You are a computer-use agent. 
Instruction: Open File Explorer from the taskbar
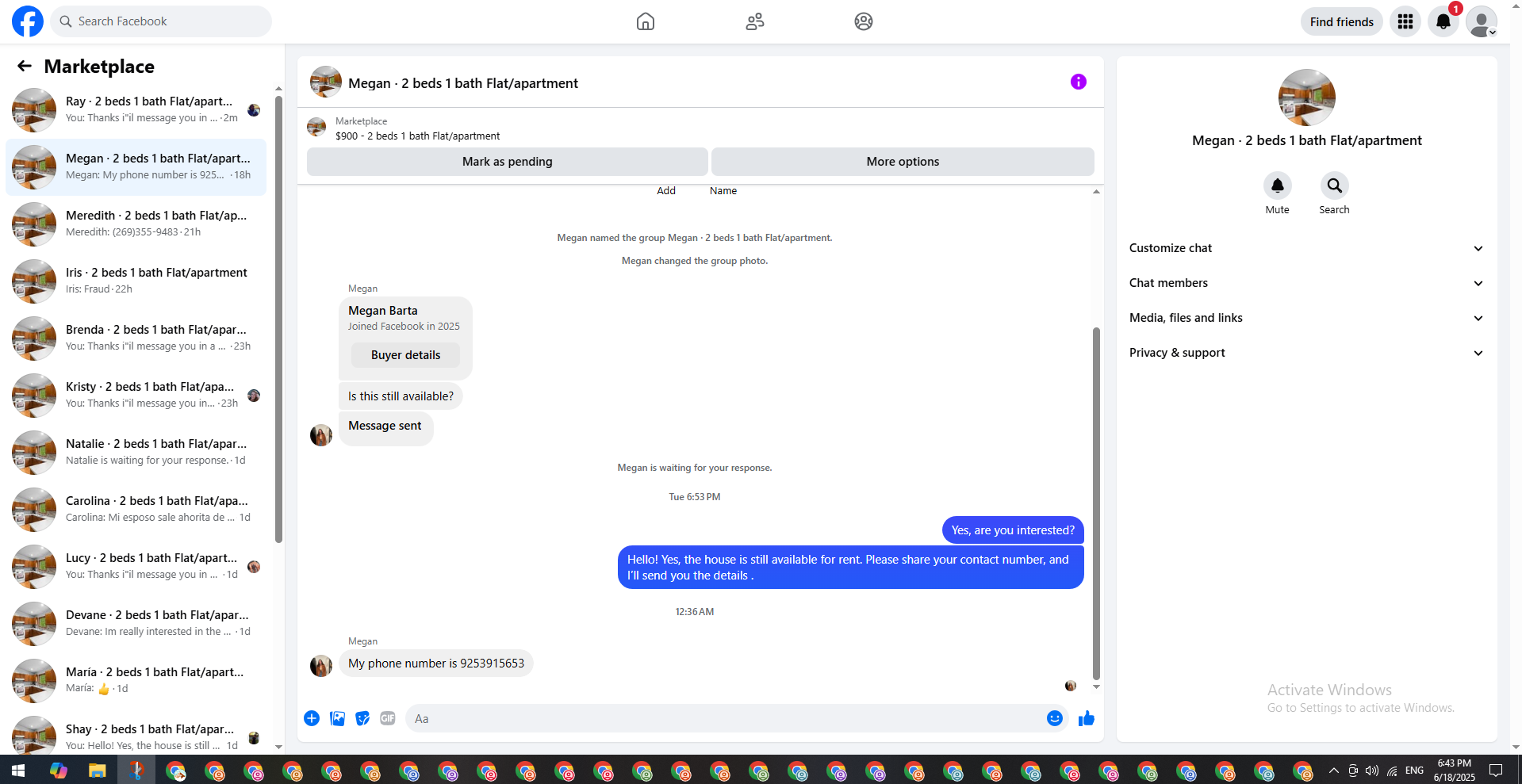(x=97, y=771)
